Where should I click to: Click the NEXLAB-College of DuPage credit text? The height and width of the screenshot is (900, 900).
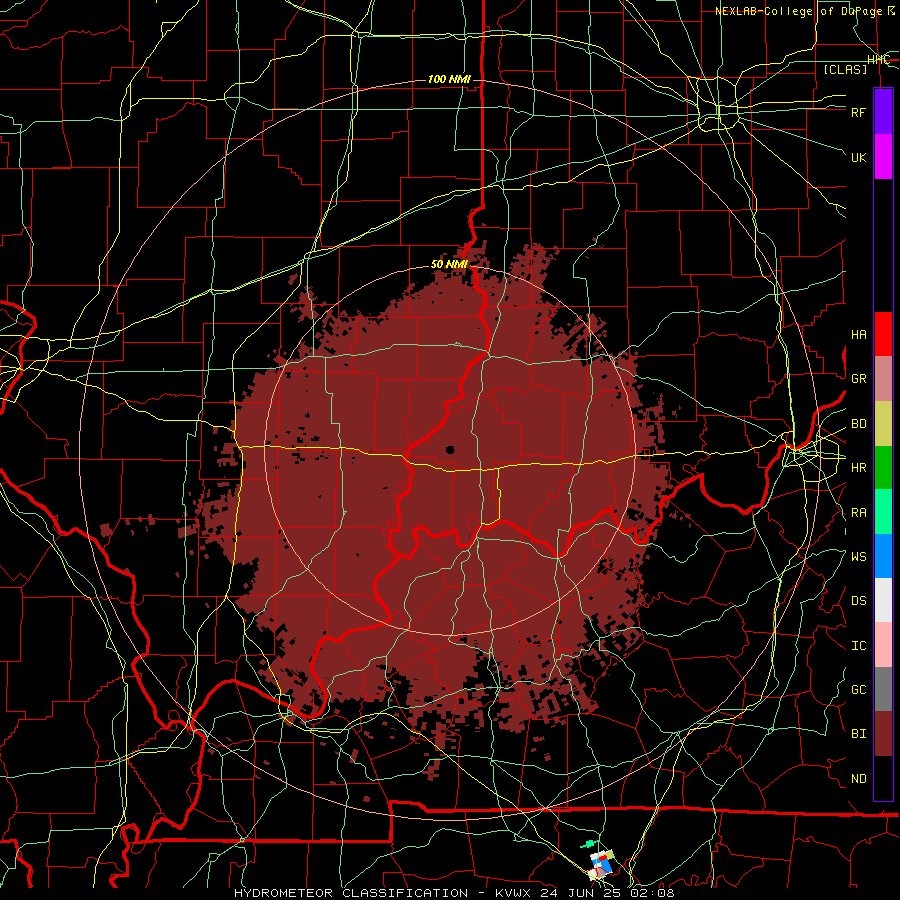point(804,11)
